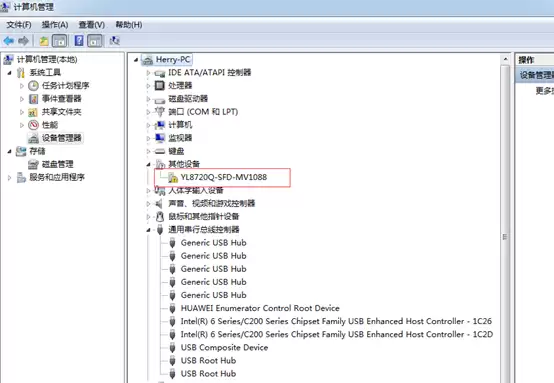Screen dimensions: 554x383
Task: Collapse the 通用串行总线控制器 node
Action: (149, 230)
